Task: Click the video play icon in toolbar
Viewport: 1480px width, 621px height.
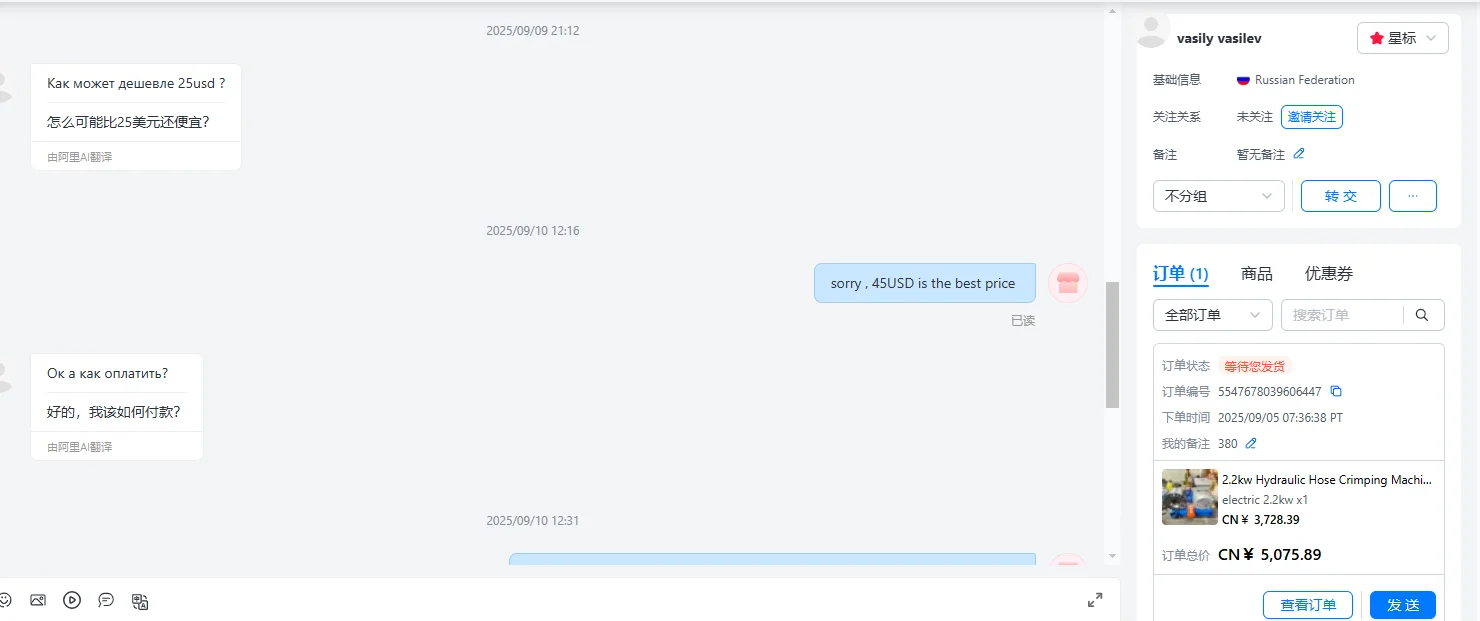Action: (72, 600)
